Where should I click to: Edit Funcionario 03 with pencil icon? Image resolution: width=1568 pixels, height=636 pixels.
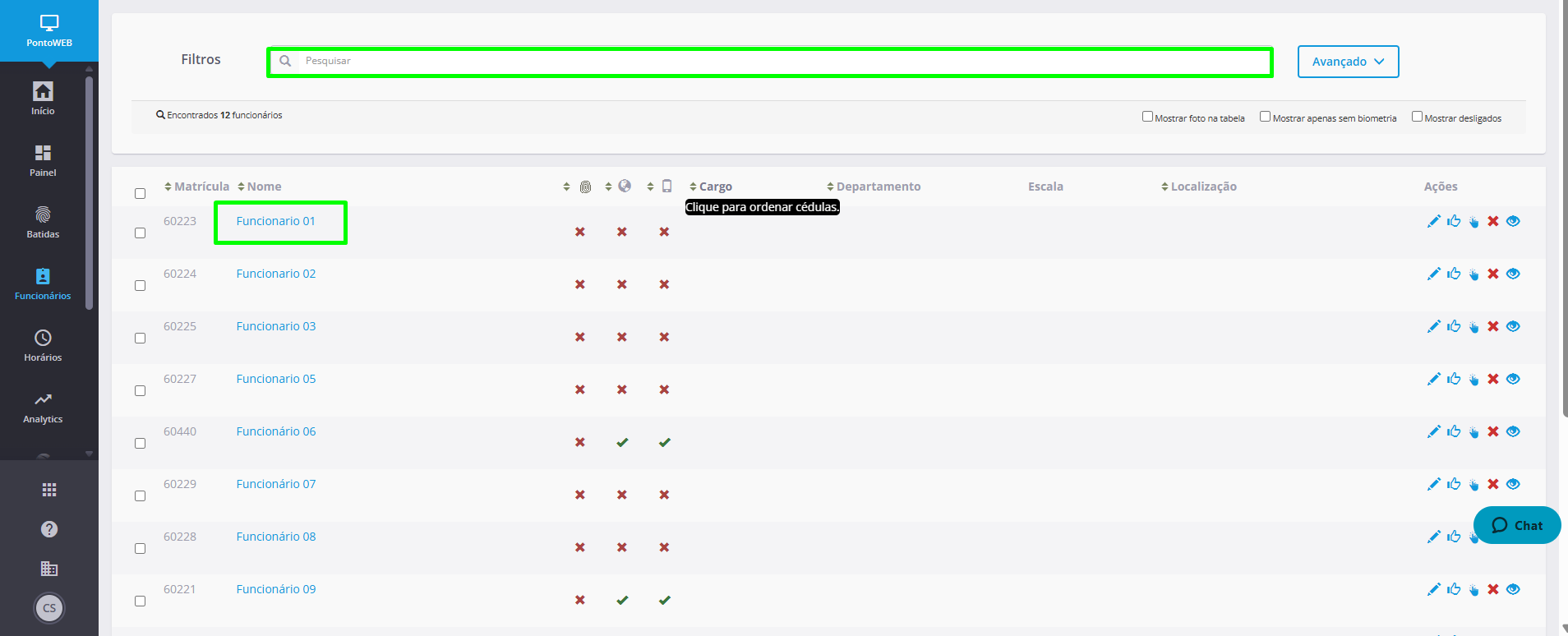(1434, 326)
